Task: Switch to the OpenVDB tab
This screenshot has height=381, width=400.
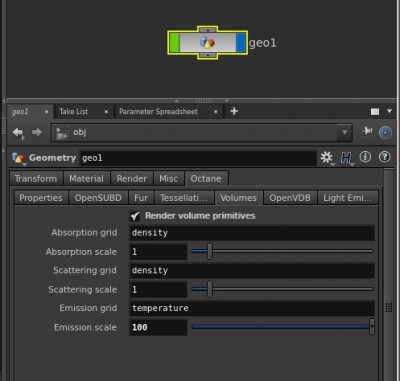Action: pyautogui.click(x=290, y=198)
